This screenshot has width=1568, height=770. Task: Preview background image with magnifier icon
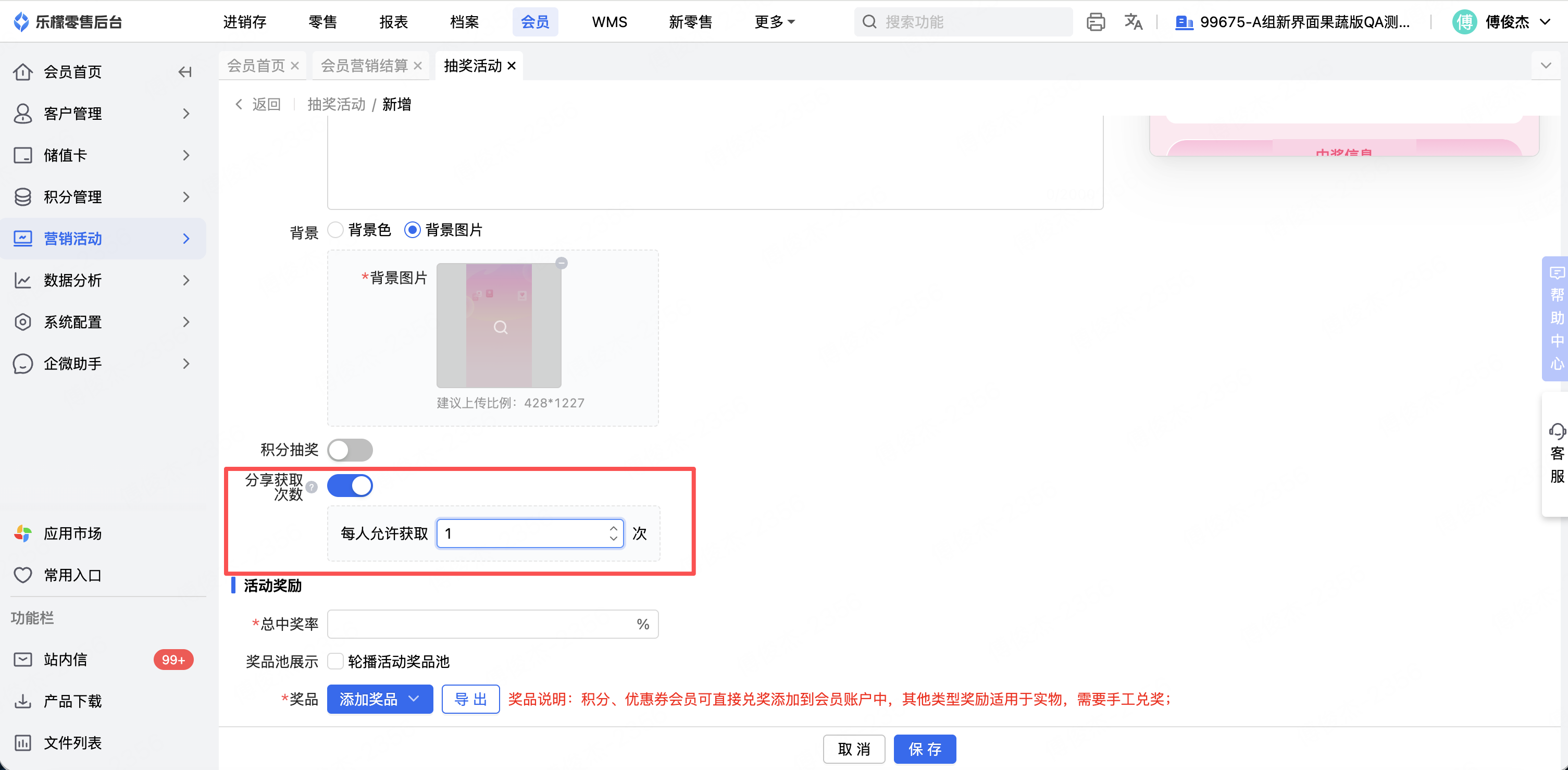(500, 328)
